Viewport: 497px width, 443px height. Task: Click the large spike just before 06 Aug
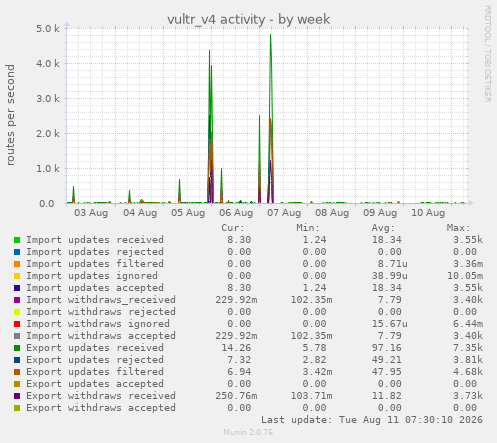[x=210, y=127]
